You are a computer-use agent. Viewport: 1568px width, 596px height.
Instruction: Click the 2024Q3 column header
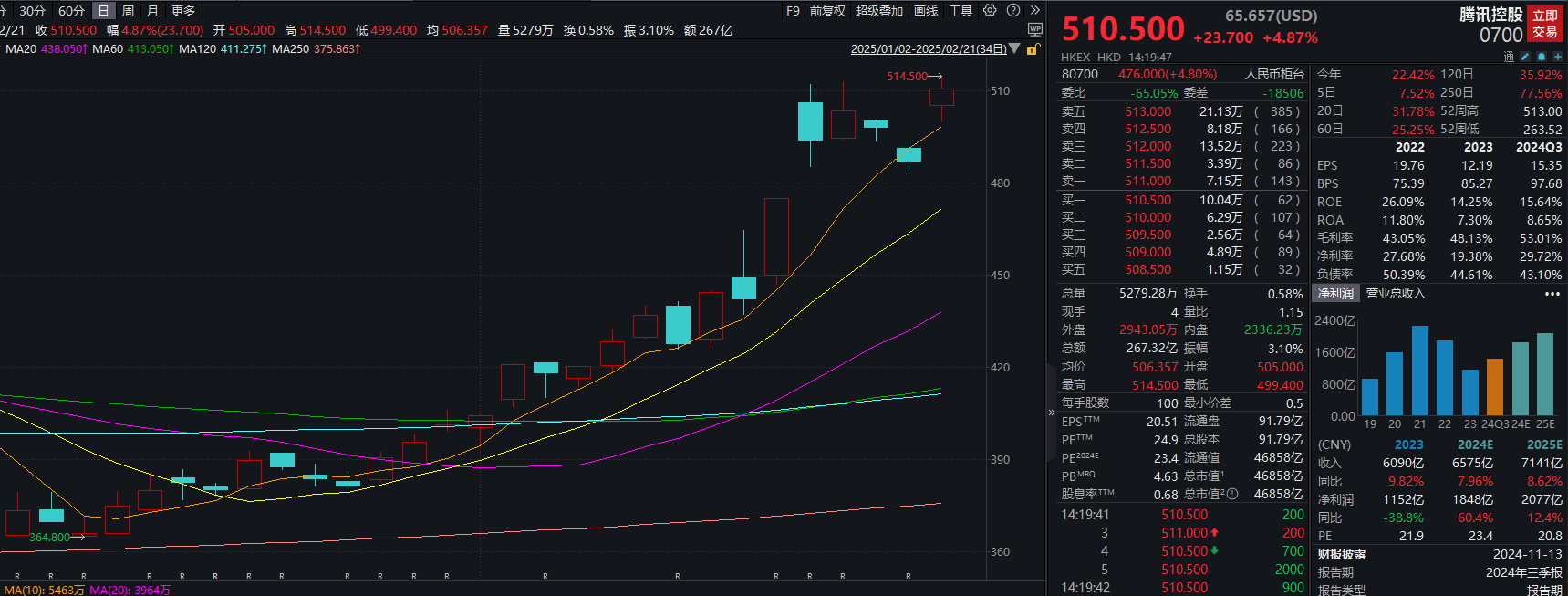coord(1539,147)
